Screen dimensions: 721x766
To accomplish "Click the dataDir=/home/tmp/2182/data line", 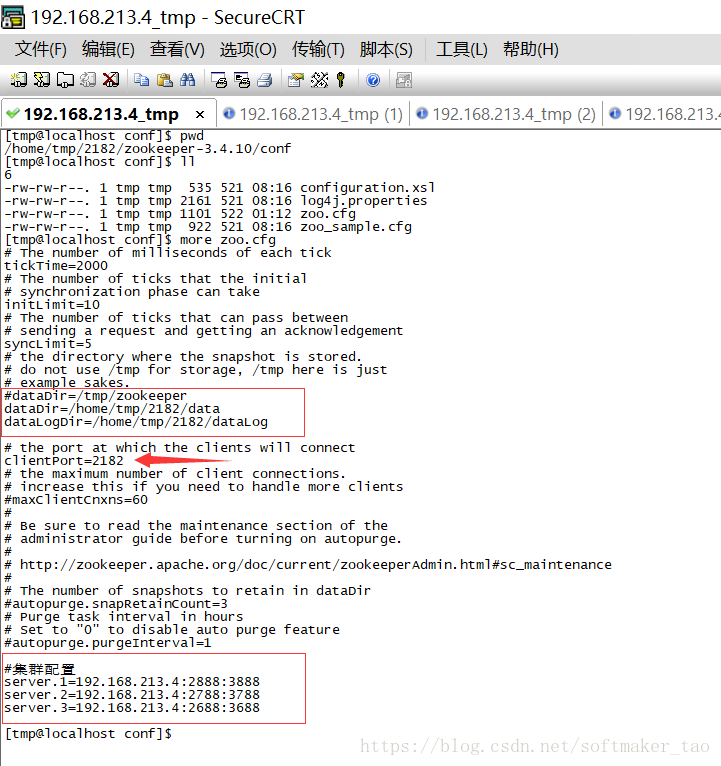I will (x=112, y=409).
